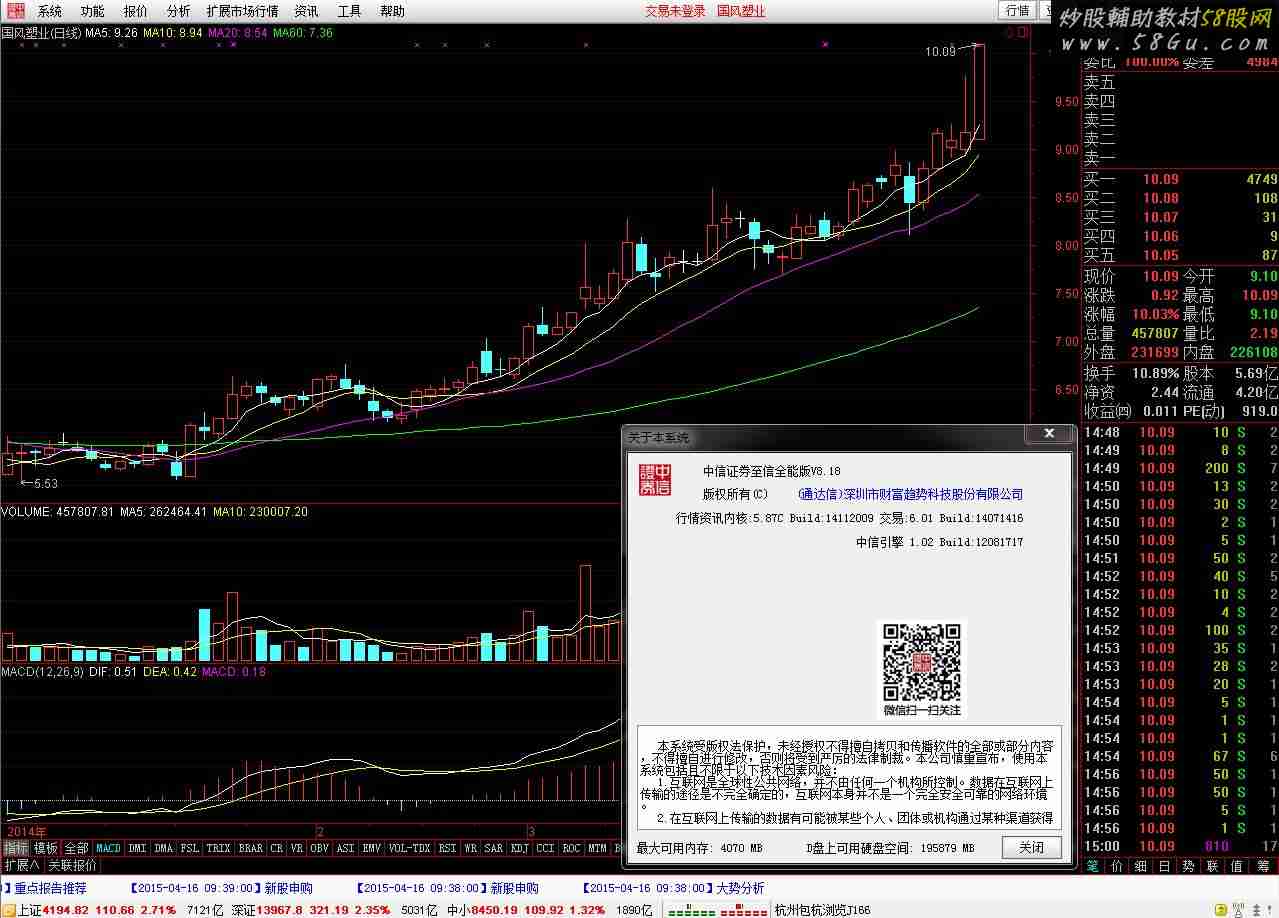This screenshot has width=1279, height=918.
Task: Expand the 扩展∧ panel
Action: pyautogui.click(x=21, y=865)
